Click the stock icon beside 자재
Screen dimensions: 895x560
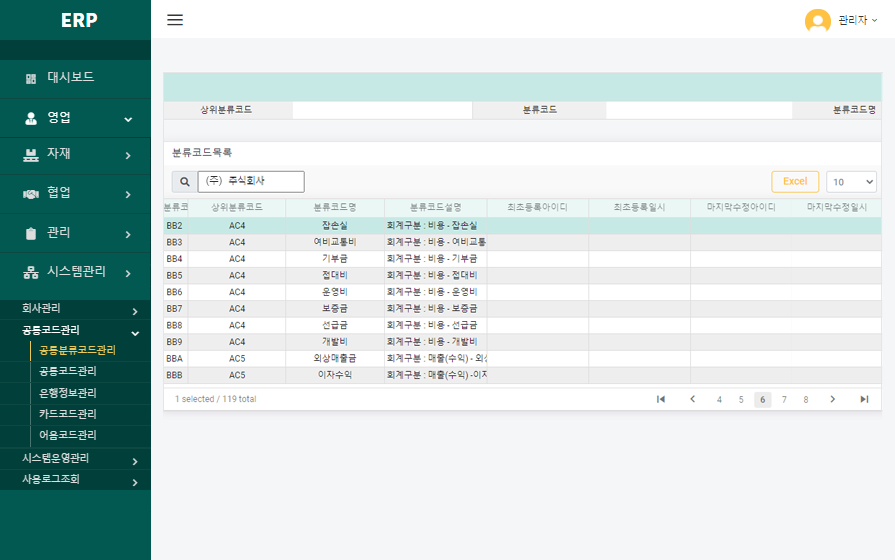click(31, 155)
